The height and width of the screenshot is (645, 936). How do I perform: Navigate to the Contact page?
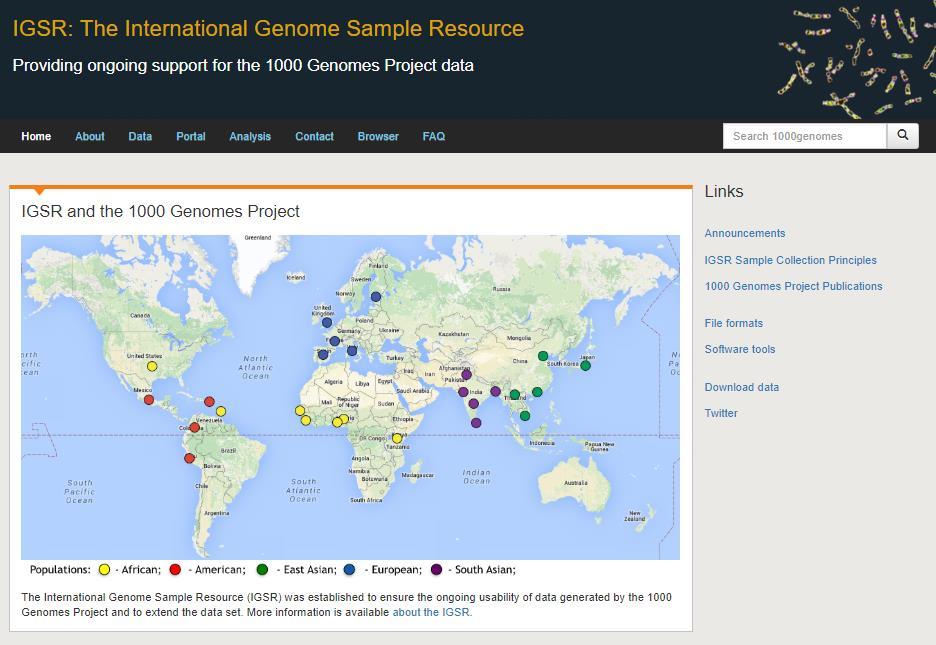(315, 136)
